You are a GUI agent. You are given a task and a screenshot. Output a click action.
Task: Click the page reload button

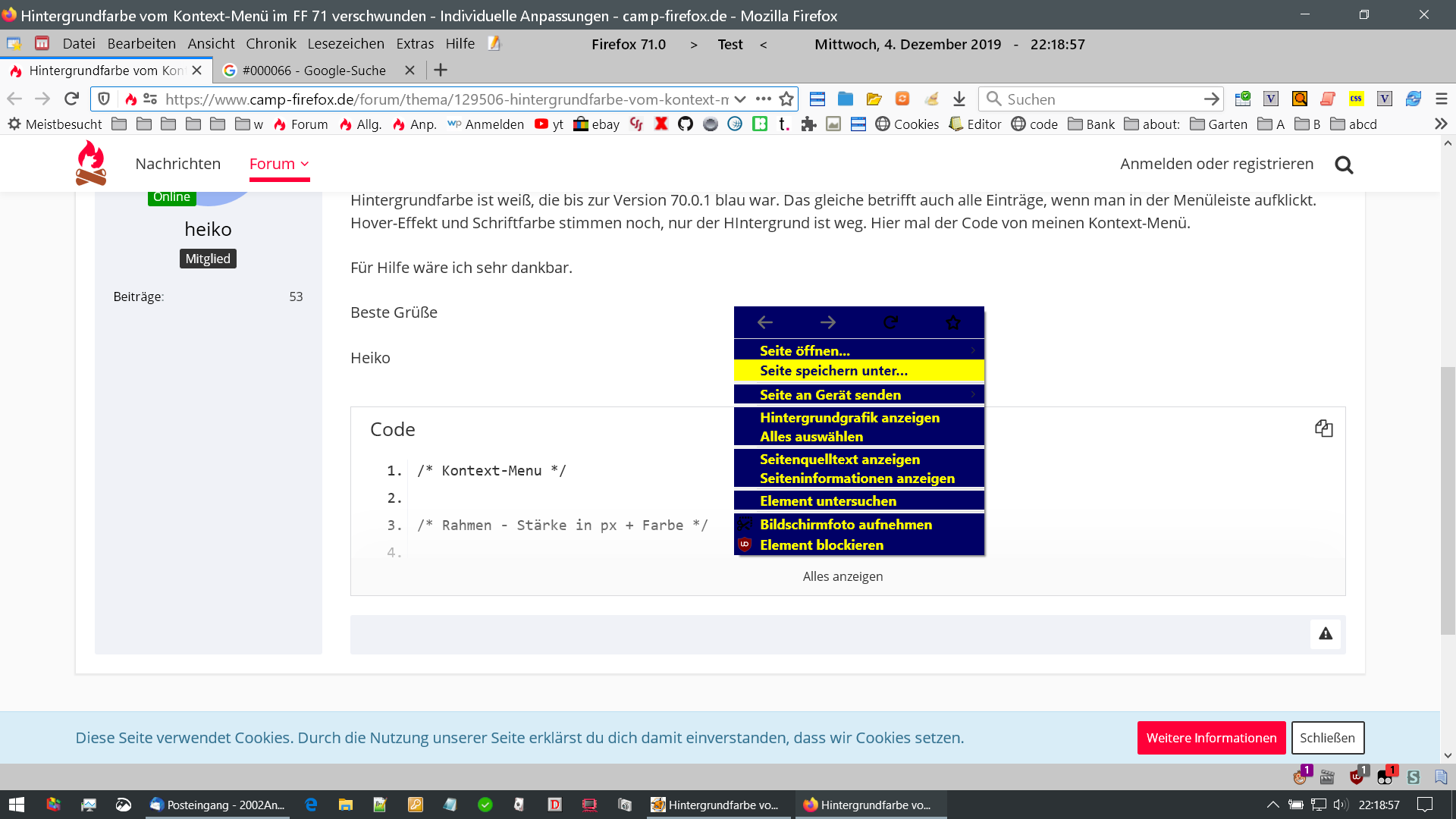[72, 99]
